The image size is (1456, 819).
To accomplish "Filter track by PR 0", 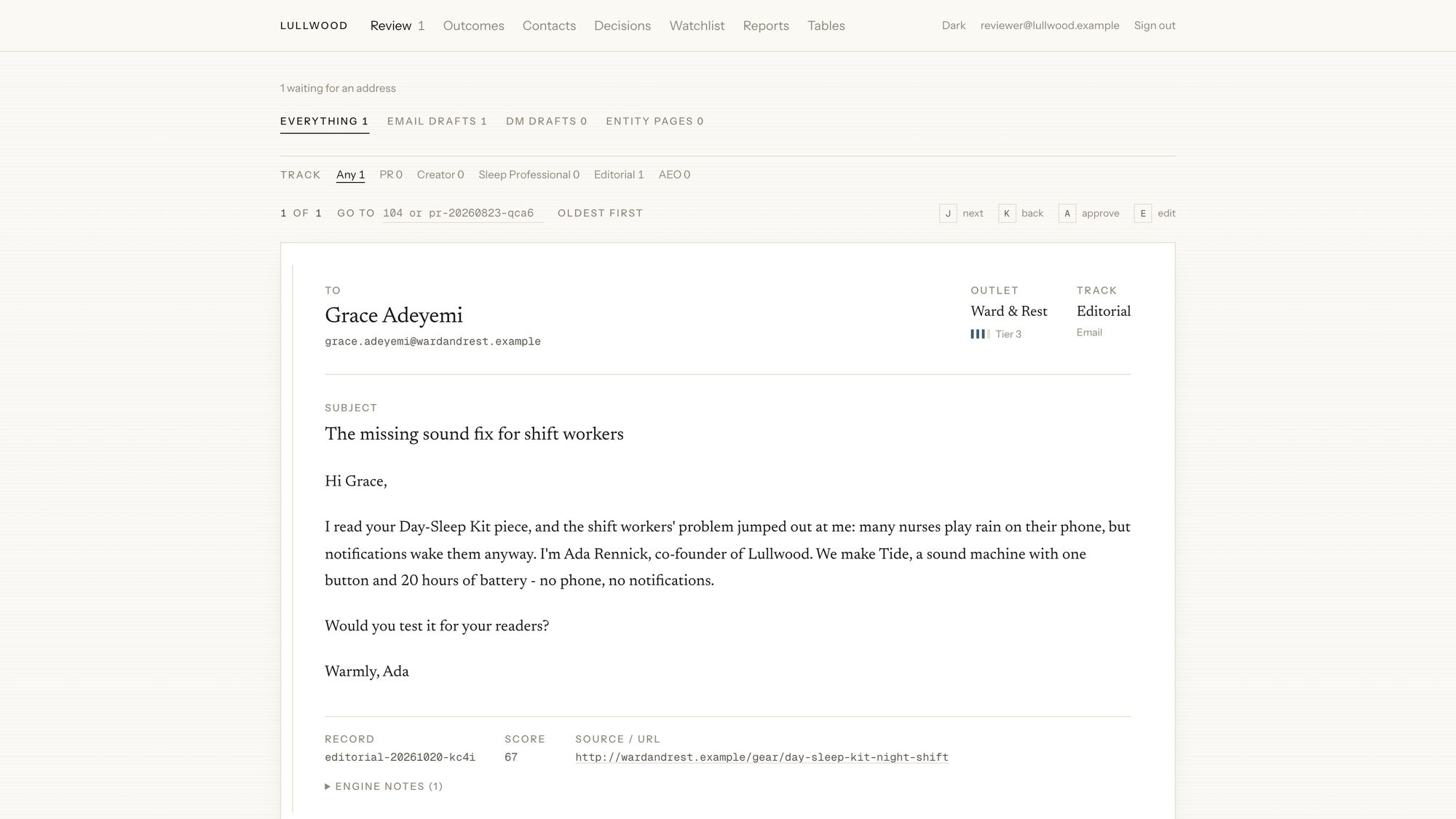I will coord(391,175).
